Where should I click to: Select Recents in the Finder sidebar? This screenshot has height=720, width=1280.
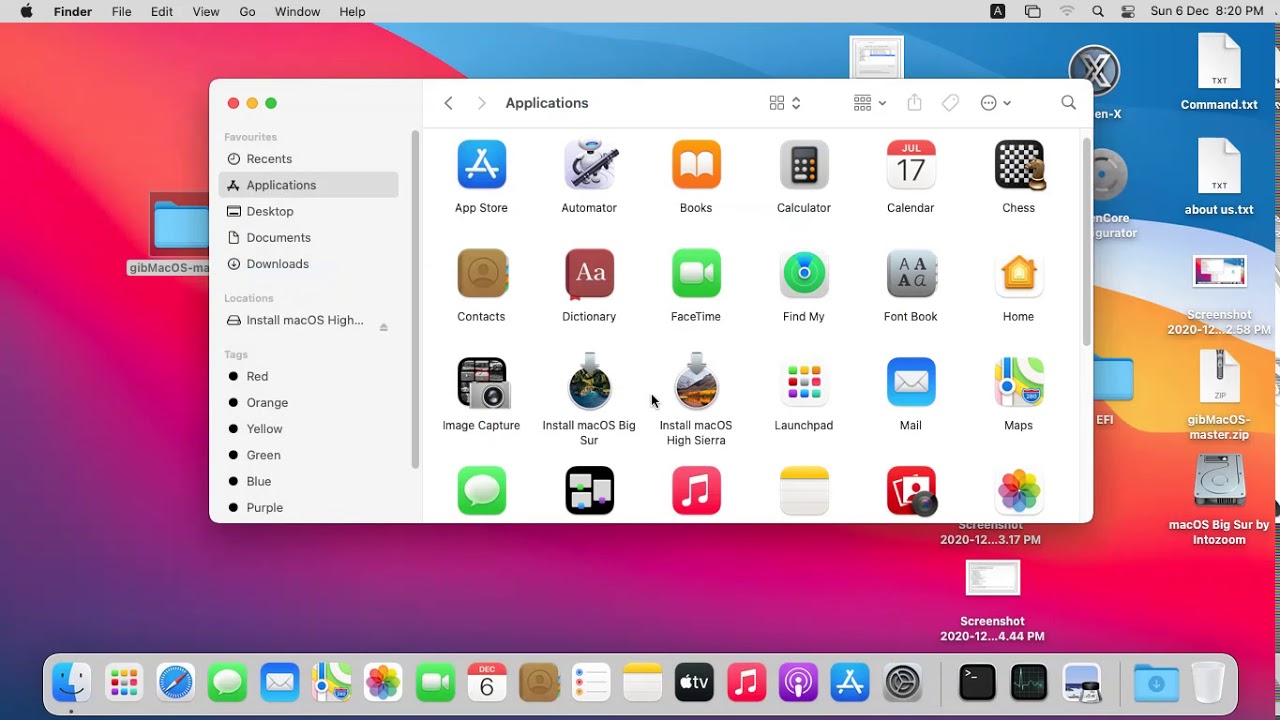point(308,159)
